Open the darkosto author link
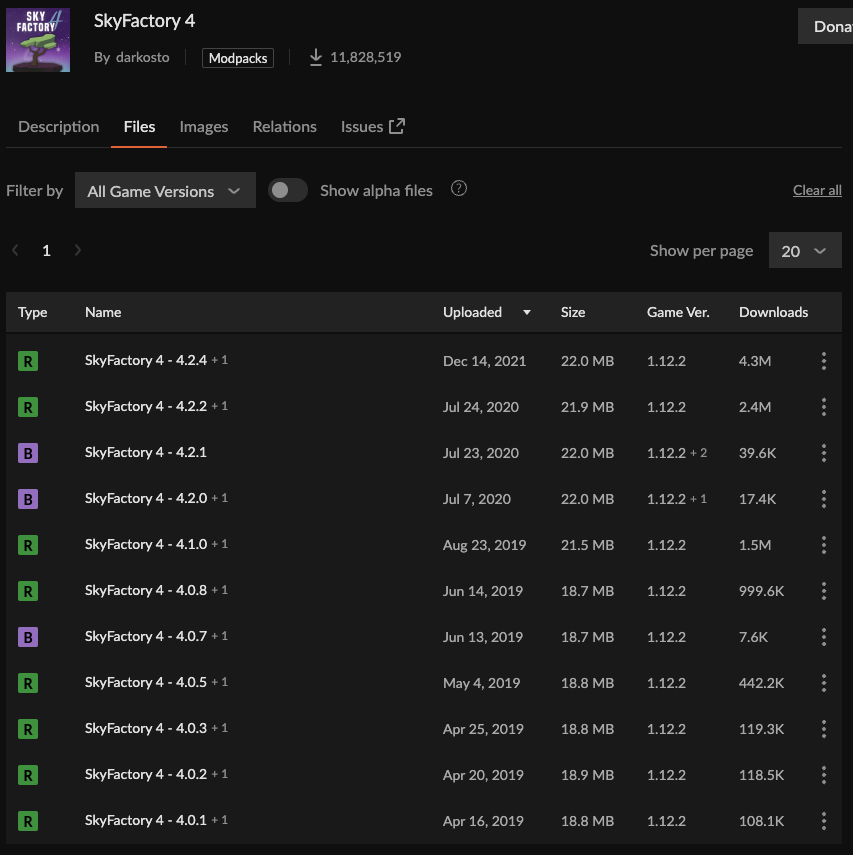The image size is (853, 855). pyautogui.click(x=142, y=57)
